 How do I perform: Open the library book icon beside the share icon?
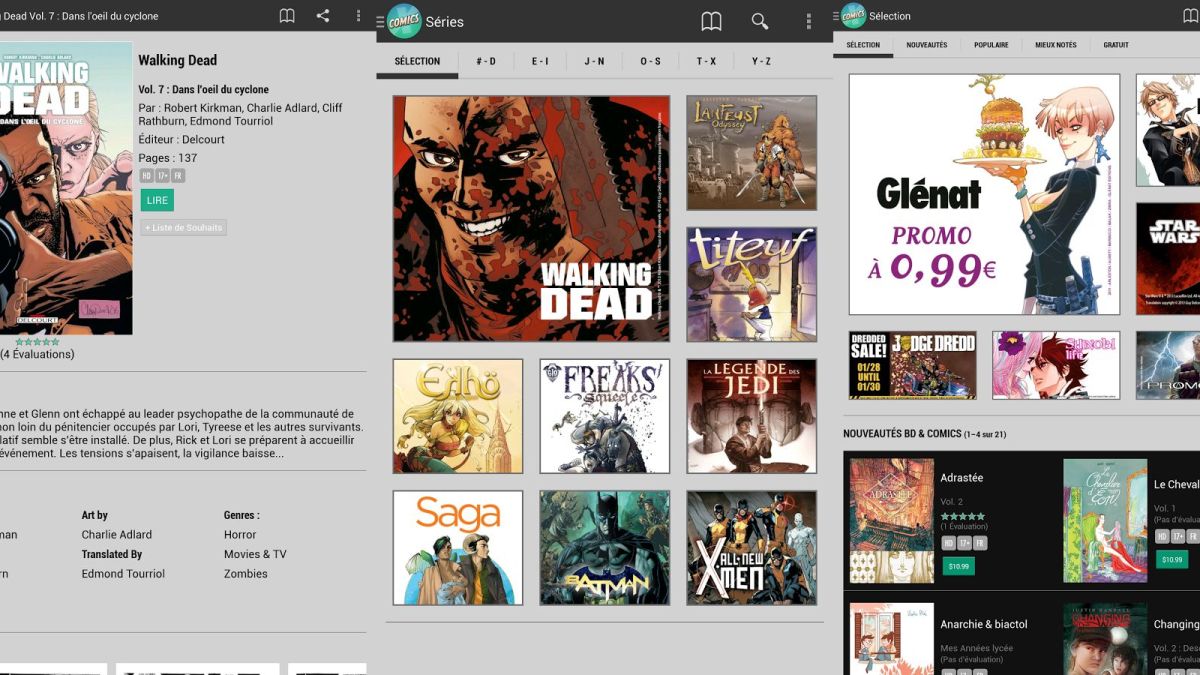[287, 16]
